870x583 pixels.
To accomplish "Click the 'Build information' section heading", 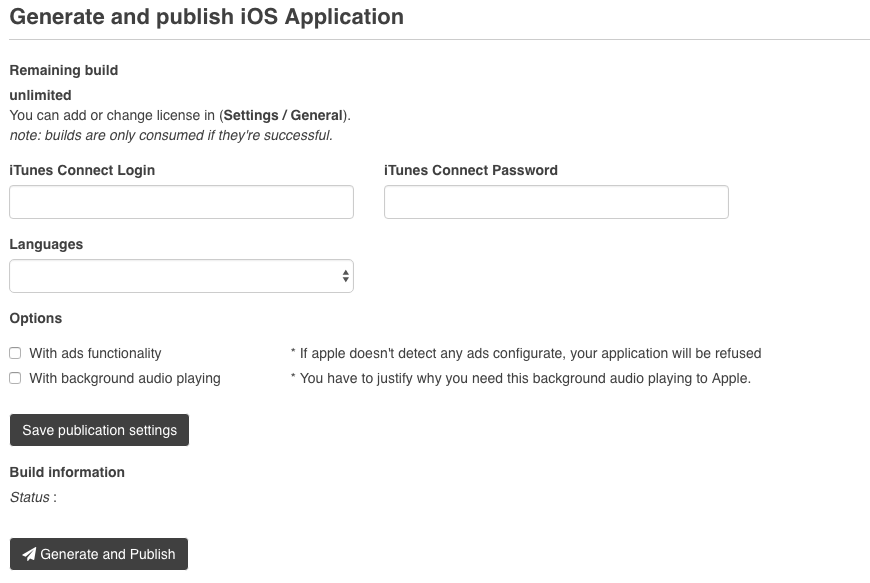I will 67,472.
